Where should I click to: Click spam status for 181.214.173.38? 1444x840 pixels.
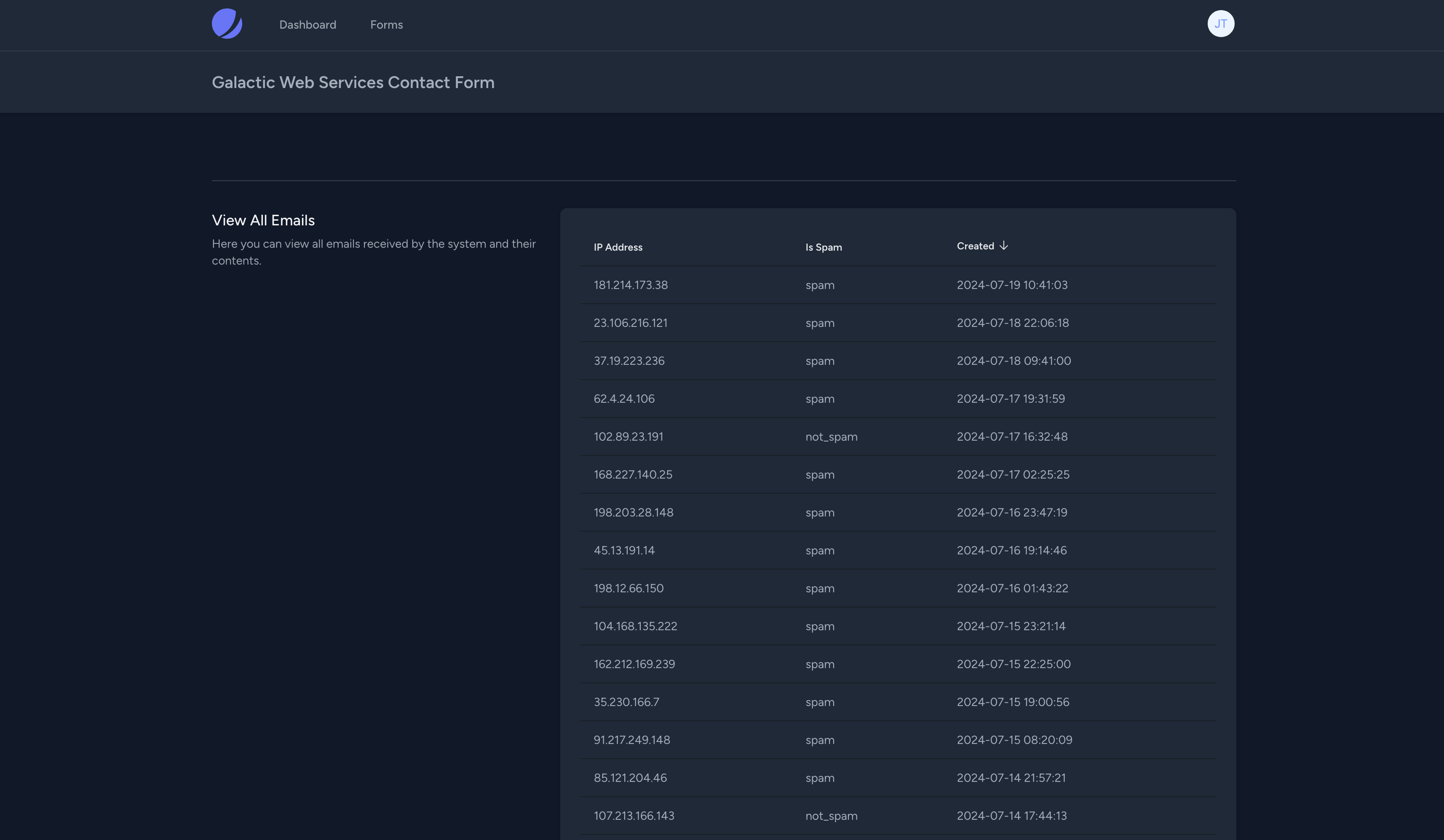tap(820, 285)
